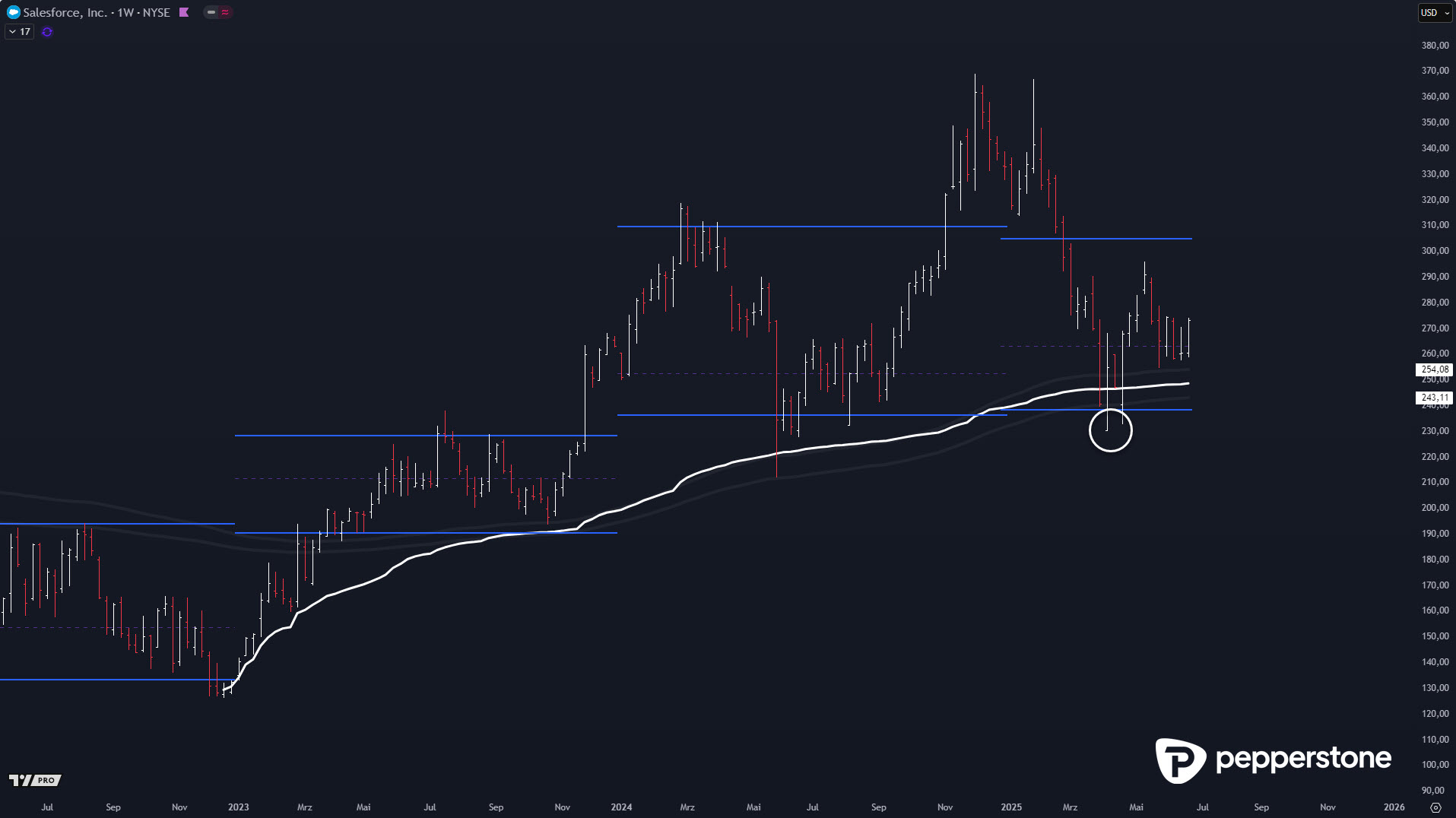Click the 2026 label on the time axis

coord(1394,807)
